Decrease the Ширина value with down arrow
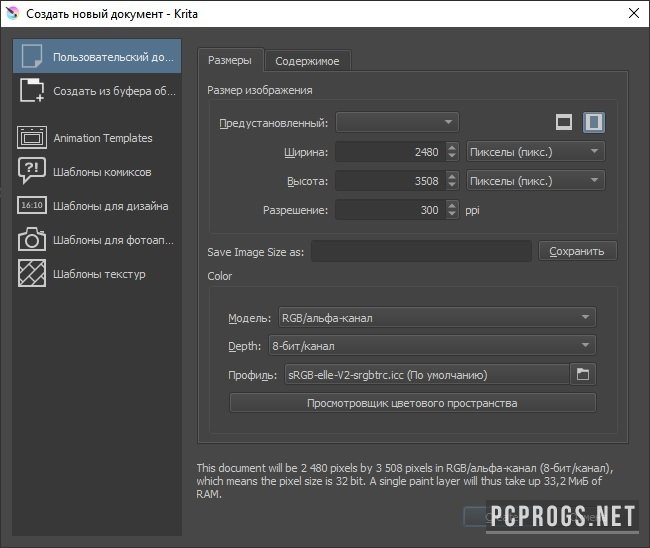This screenshot has width=650, height=548. coord(452,156)
